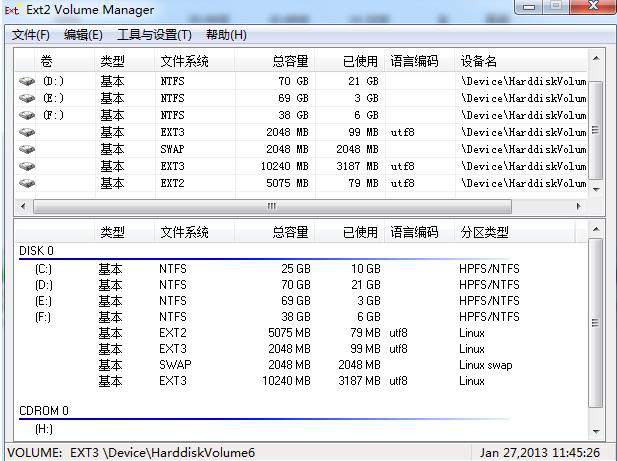Open the 工具与设置(T) menu
Screen dimensions: 617x461
coord(154,35)
